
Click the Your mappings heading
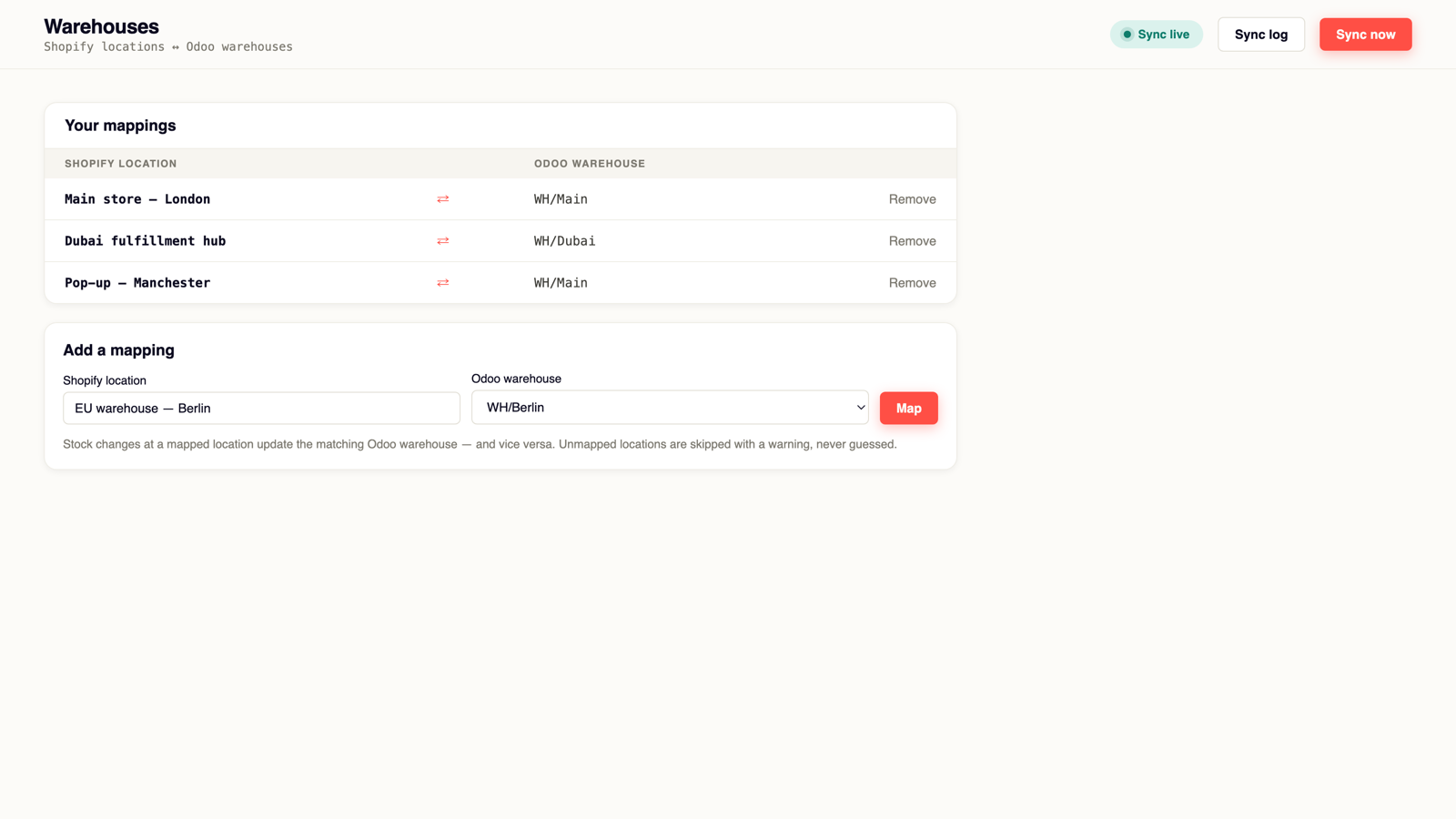120,126
